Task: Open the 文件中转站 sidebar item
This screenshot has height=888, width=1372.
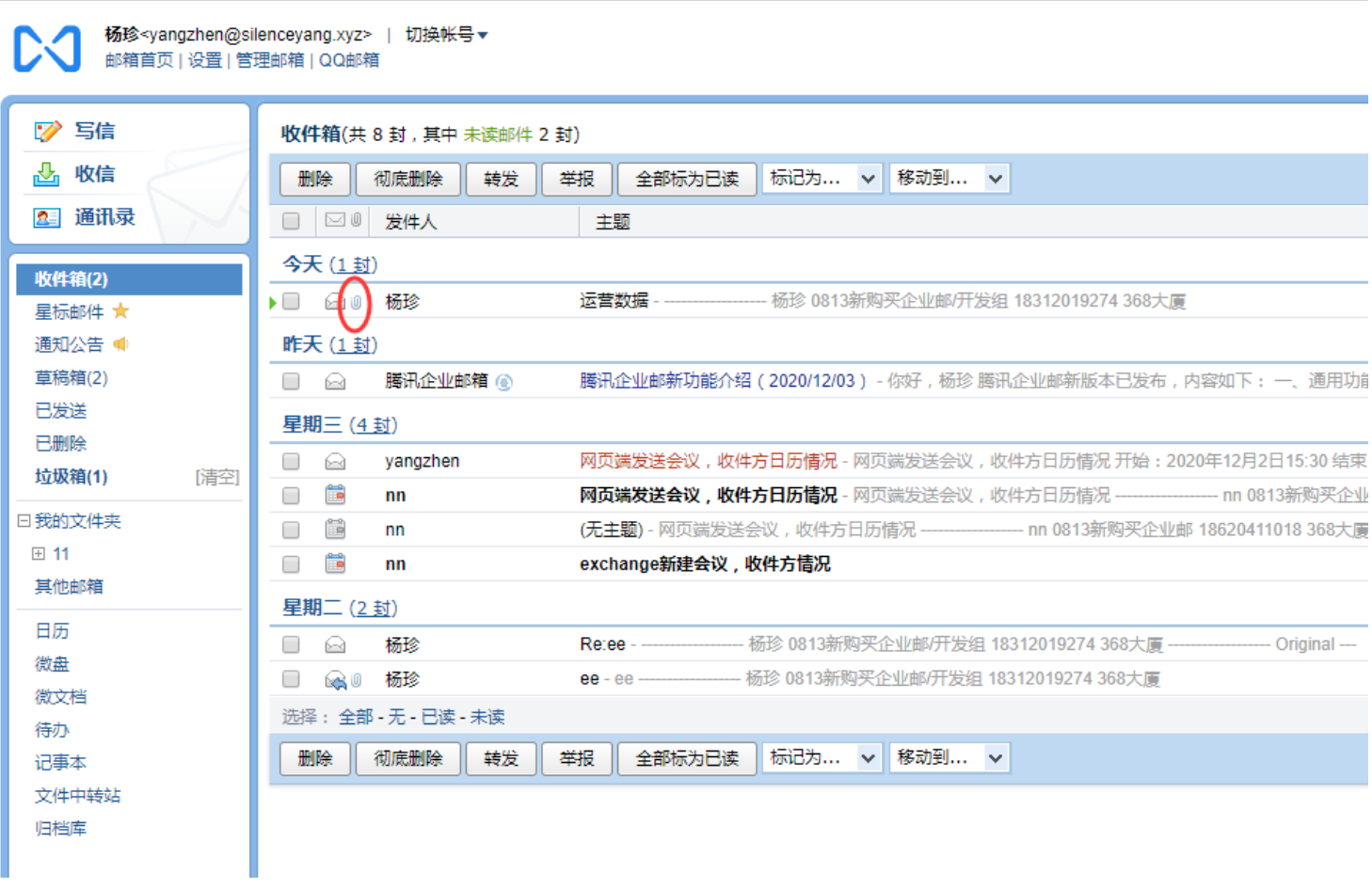Action: click(x=78, y=796)
